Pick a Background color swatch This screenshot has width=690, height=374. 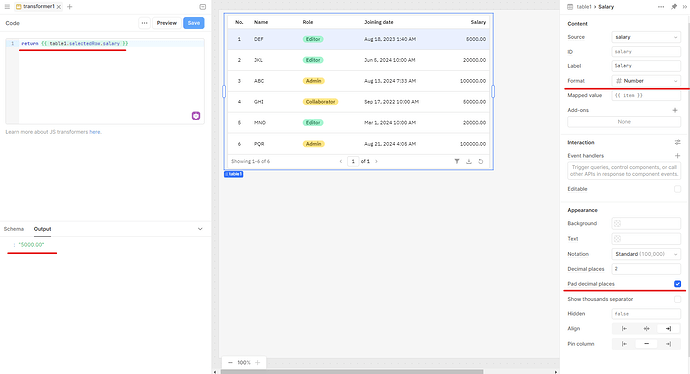[x=617, y=224]
